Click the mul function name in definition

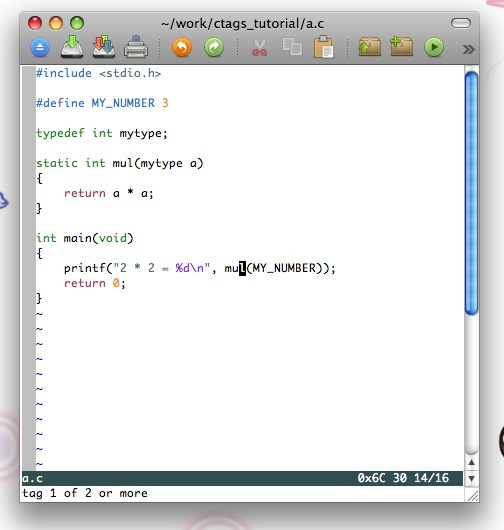[x=123, y=163]
